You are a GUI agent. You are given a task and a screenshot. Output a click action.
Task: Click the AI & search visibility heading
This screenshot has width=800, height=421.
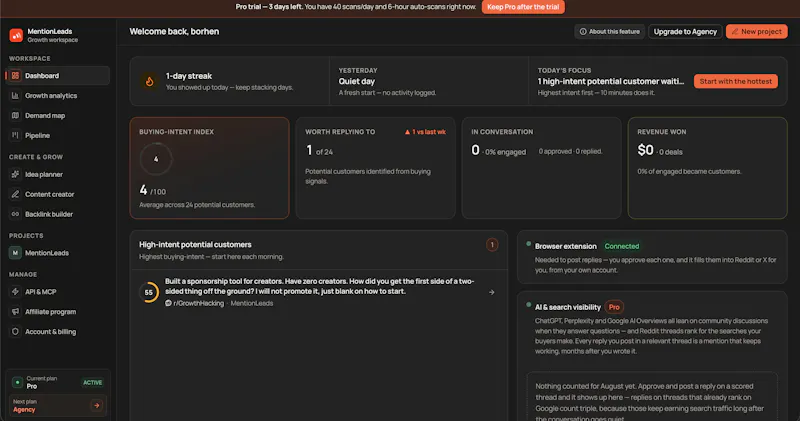(x=568, y=307)
